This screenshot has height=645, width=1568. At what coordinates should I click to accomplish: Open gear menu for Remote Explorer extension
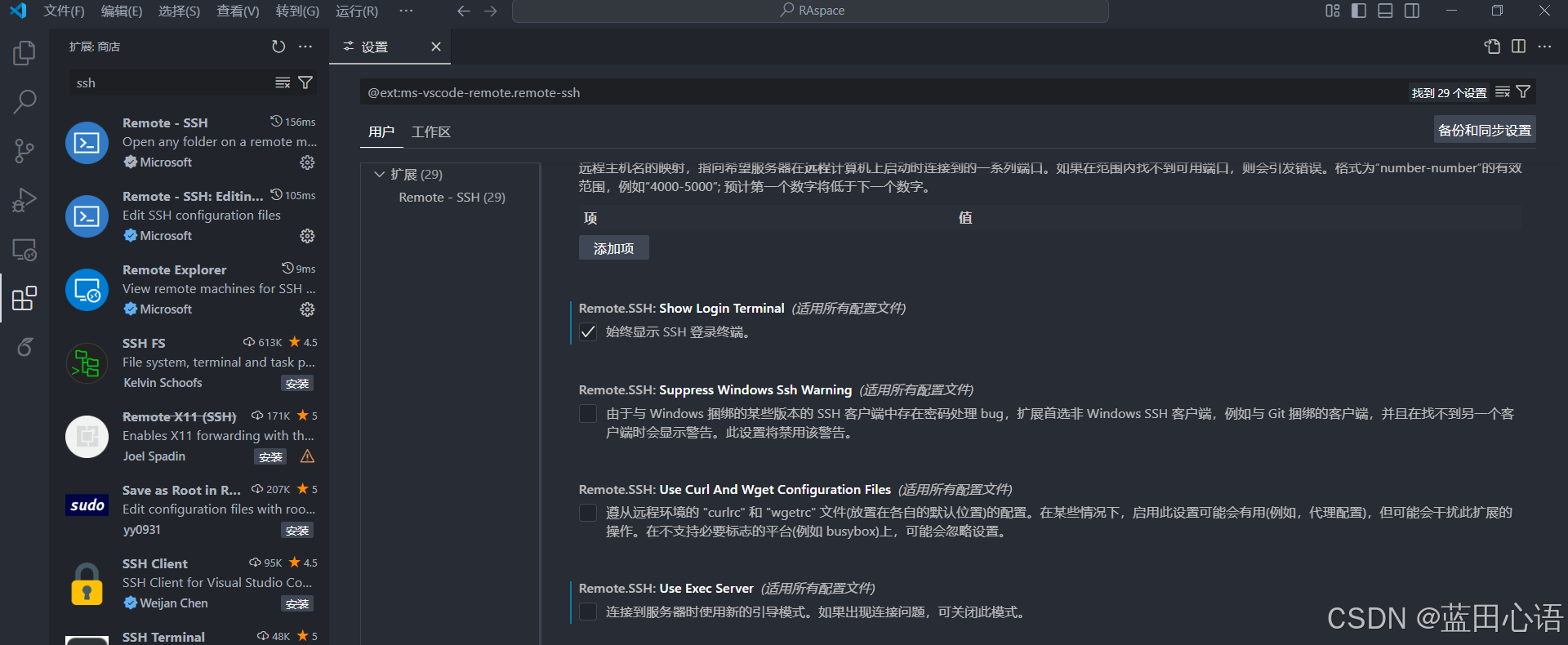click(307, 309)
